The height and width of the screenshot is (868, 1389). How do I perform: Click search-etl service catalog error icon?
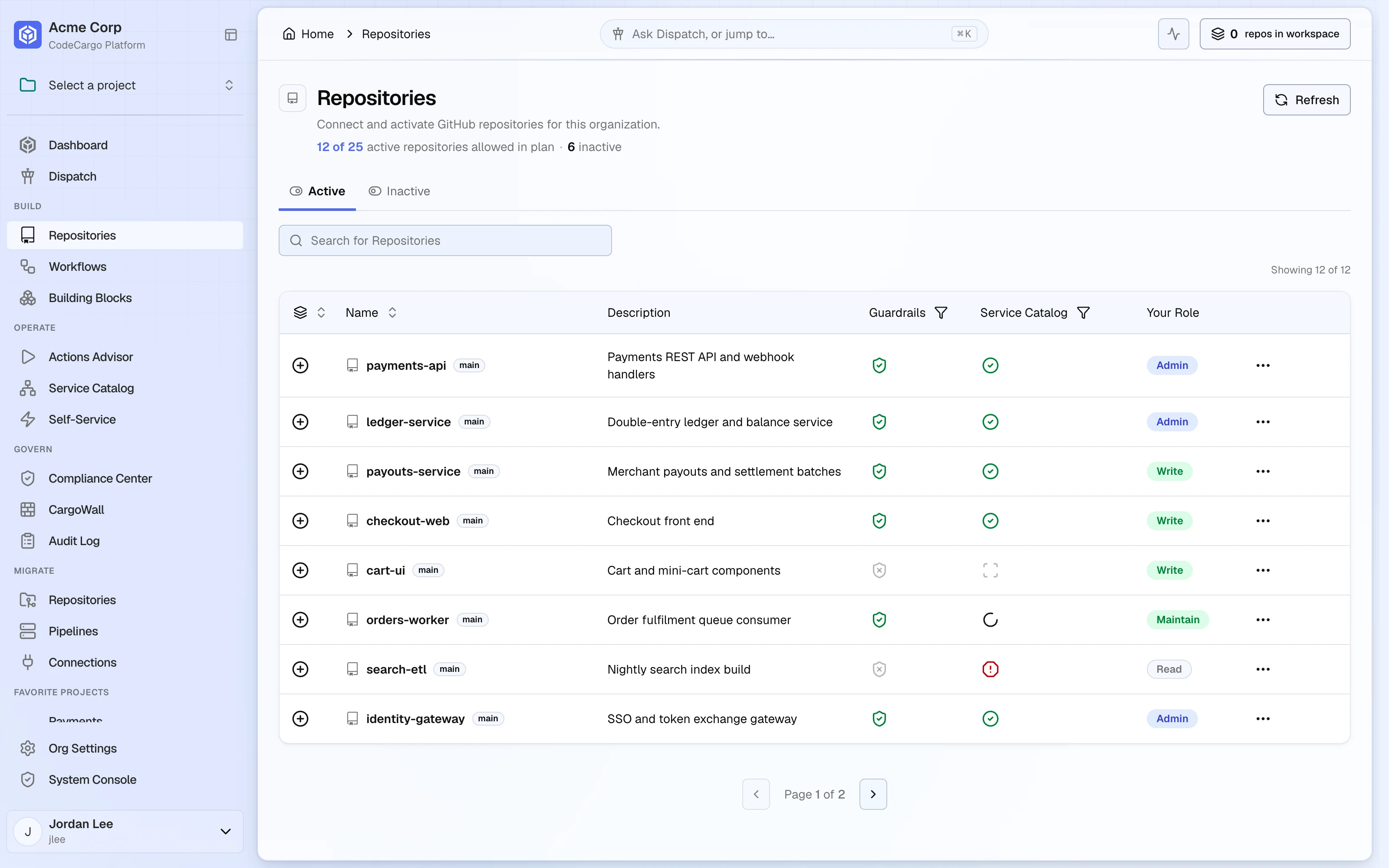990,669
